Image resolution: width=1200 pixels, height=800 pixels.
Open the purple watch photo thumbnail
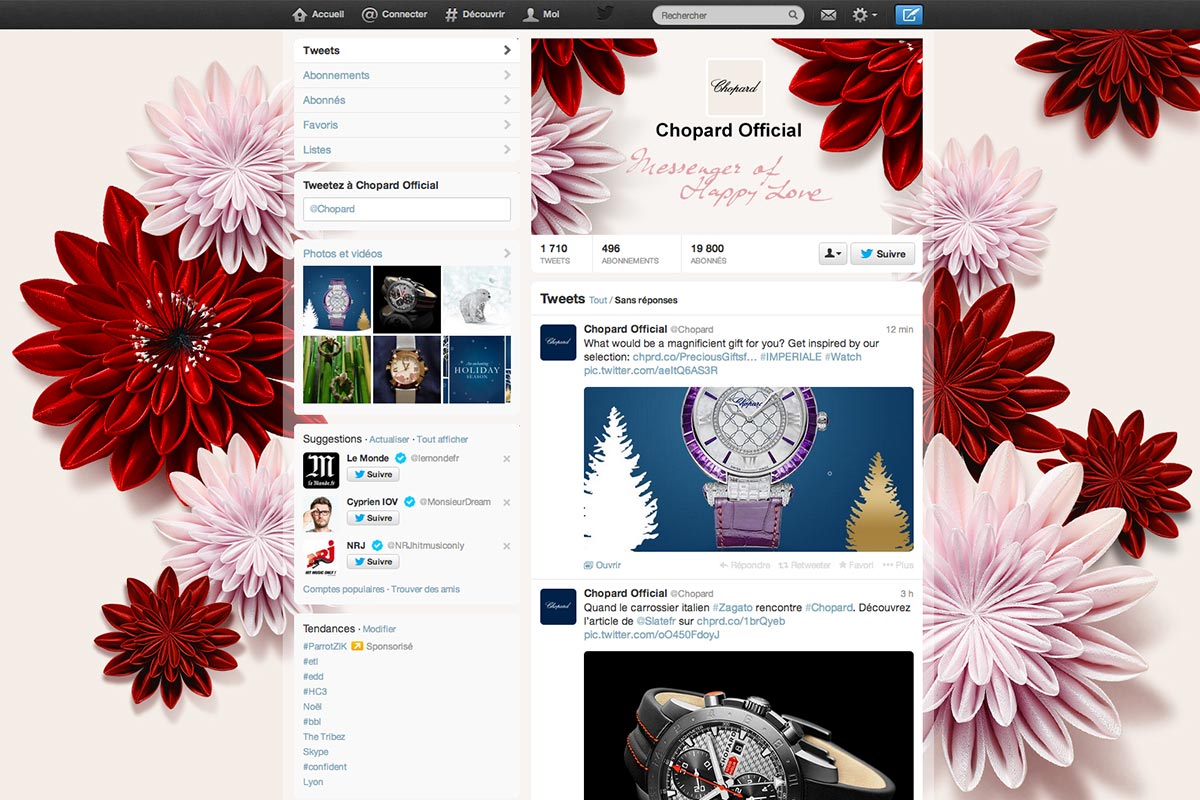tap(337, 299)
